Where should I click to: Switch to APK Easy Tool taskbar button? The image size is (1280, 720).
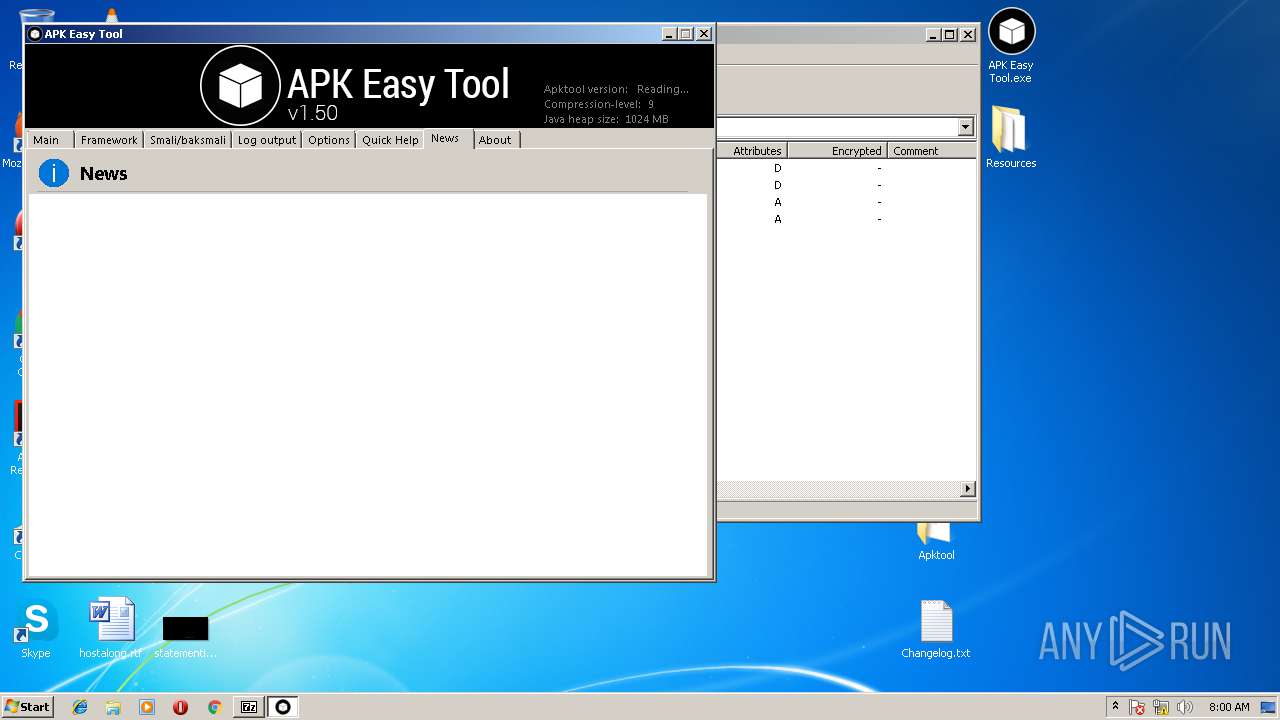[x=283, y=707]
